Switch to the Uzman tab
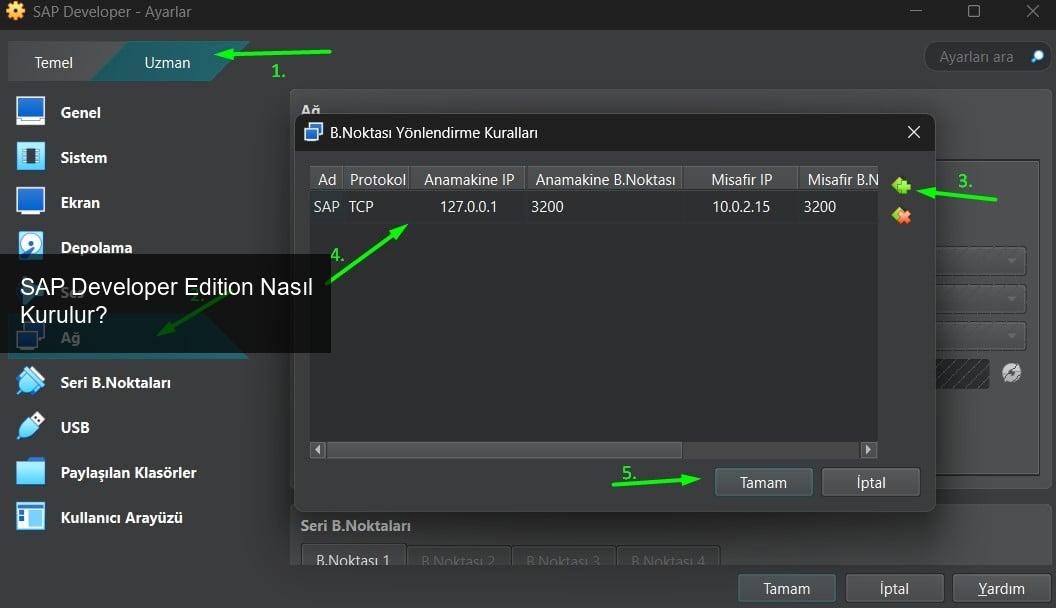The height and width of the screenshot is (608, 1056). click(x=167, y=62)
